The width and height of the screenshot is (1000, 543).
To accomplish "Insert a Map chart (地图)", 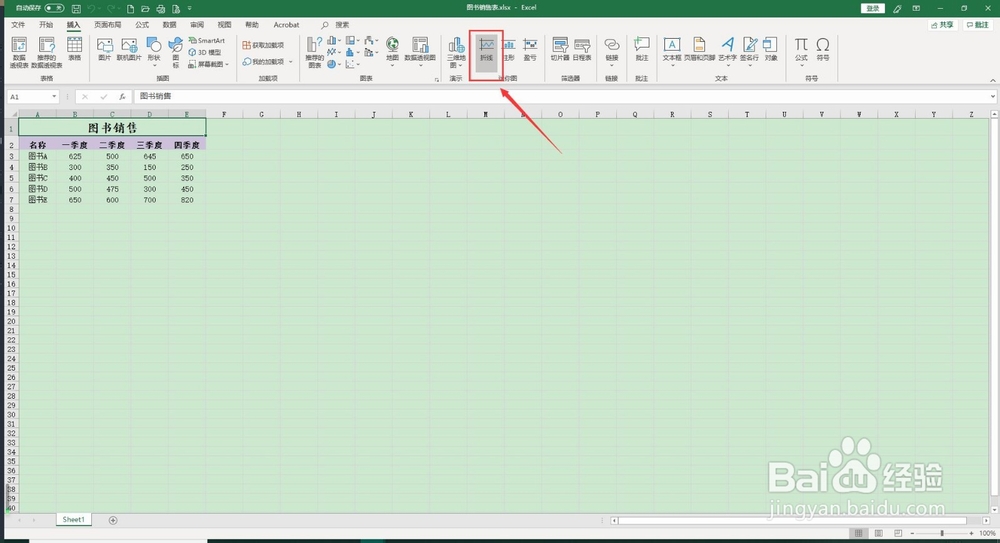I will click(x=392, y=51).
